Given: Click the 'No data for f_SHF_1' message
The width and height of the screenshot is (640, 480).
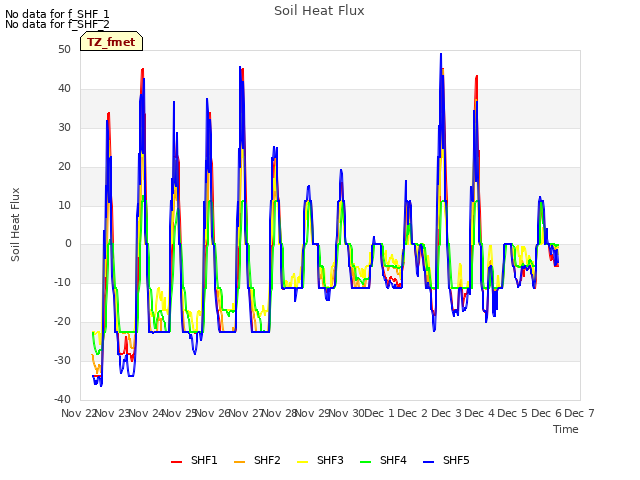Looking at the screenshot, I should tap(57, 14).
